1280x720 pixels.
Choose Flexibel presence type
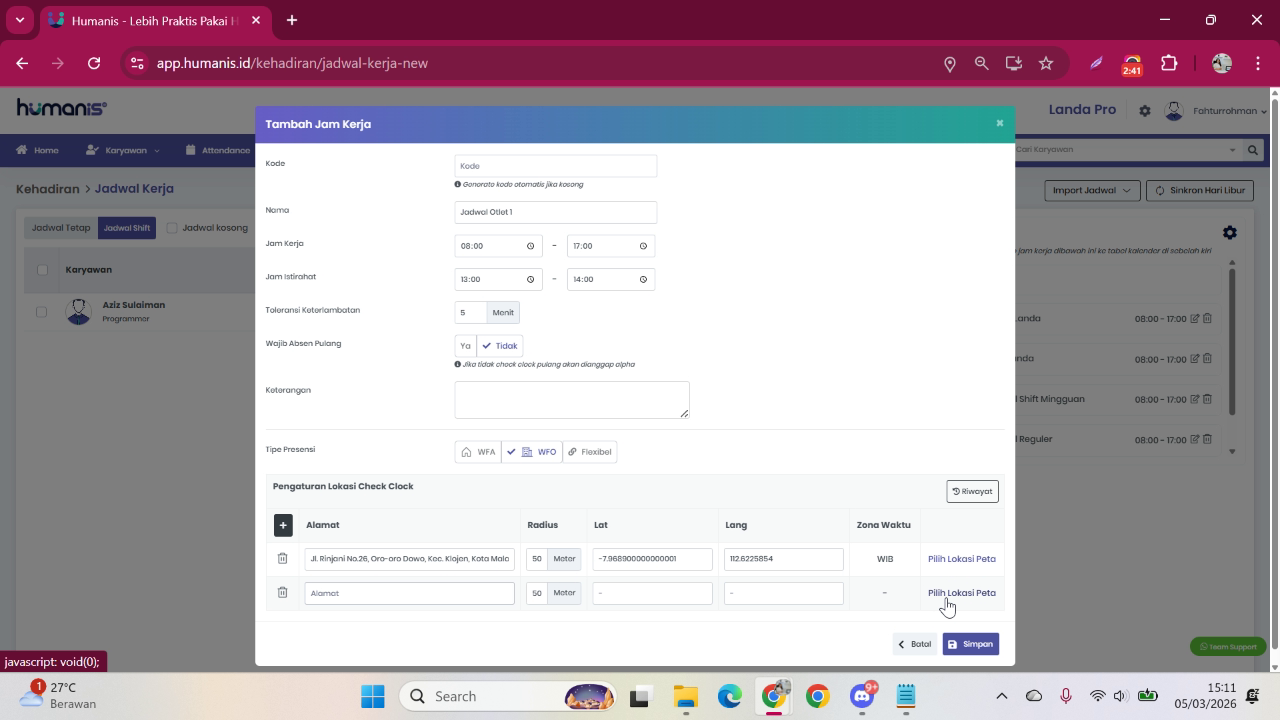pyautogui.click(x=590, y=452)
